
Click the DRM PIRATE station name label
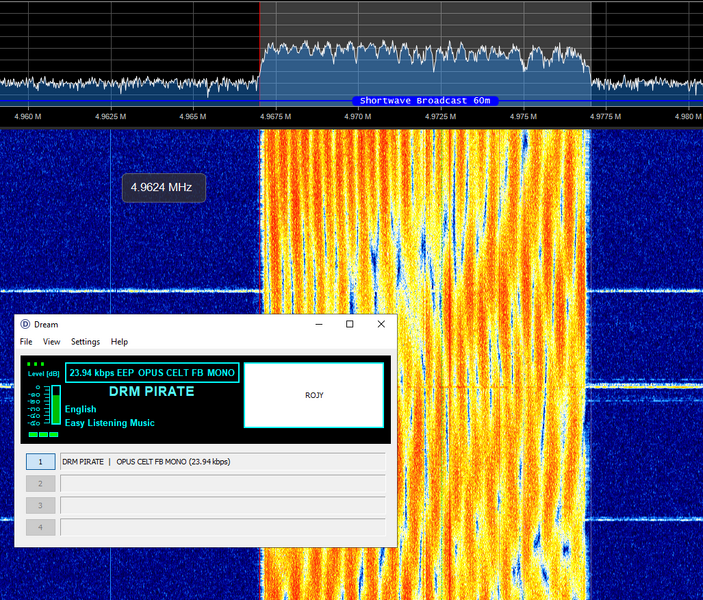pyautogui.click(x=152, y=391)
